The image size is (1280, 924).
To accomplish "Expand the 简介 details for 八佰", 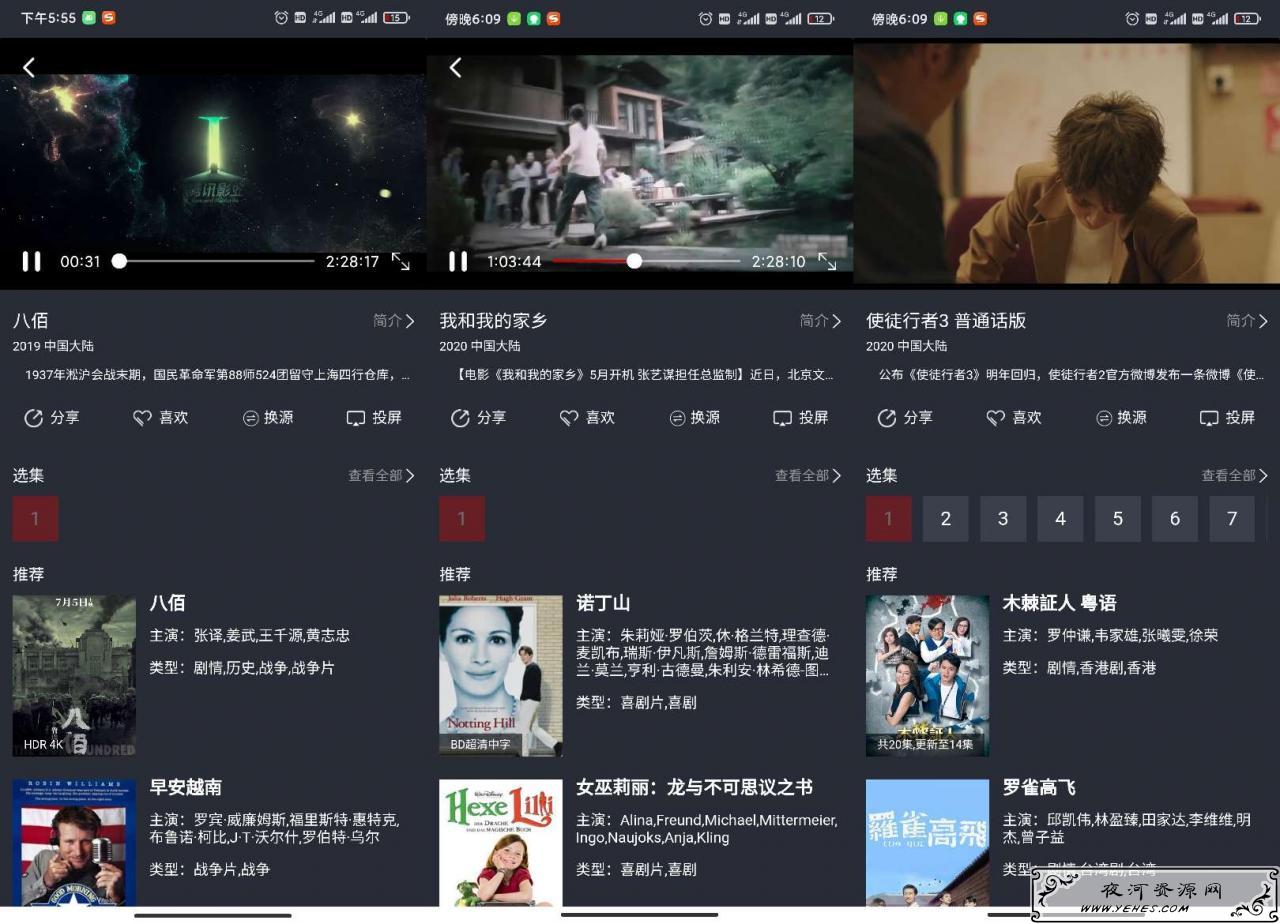I will click(393, 321).
